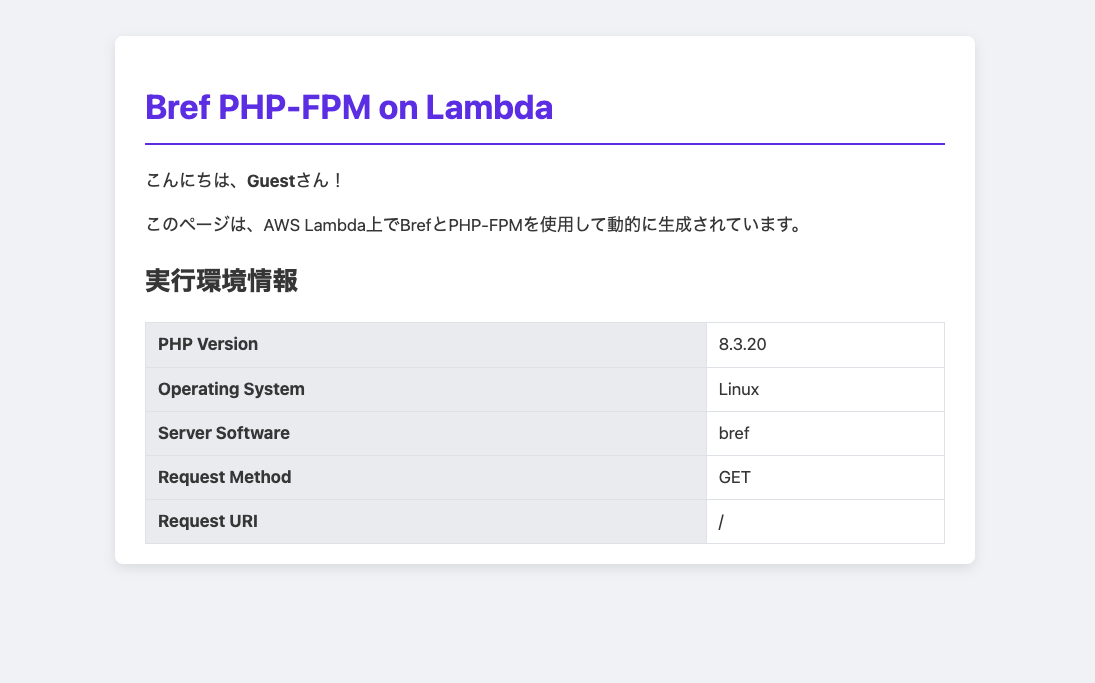The width and height of the screenshot is (1095, 683).
Task: Select the '8.3.20' version value cell
Action: pos(825,345)
